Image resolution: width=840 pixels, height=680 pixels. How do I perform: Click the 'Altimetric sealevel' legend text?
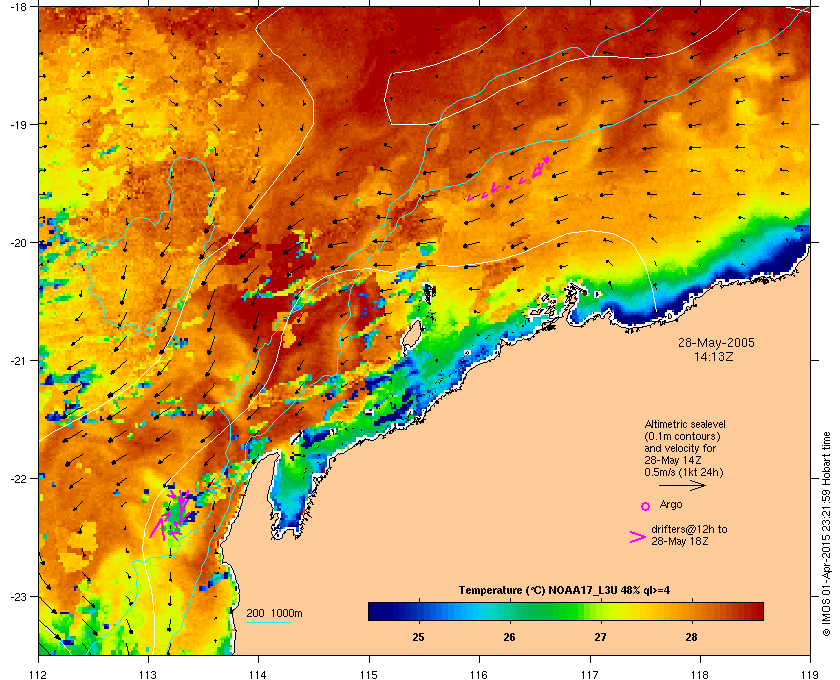tap(685, 424)
